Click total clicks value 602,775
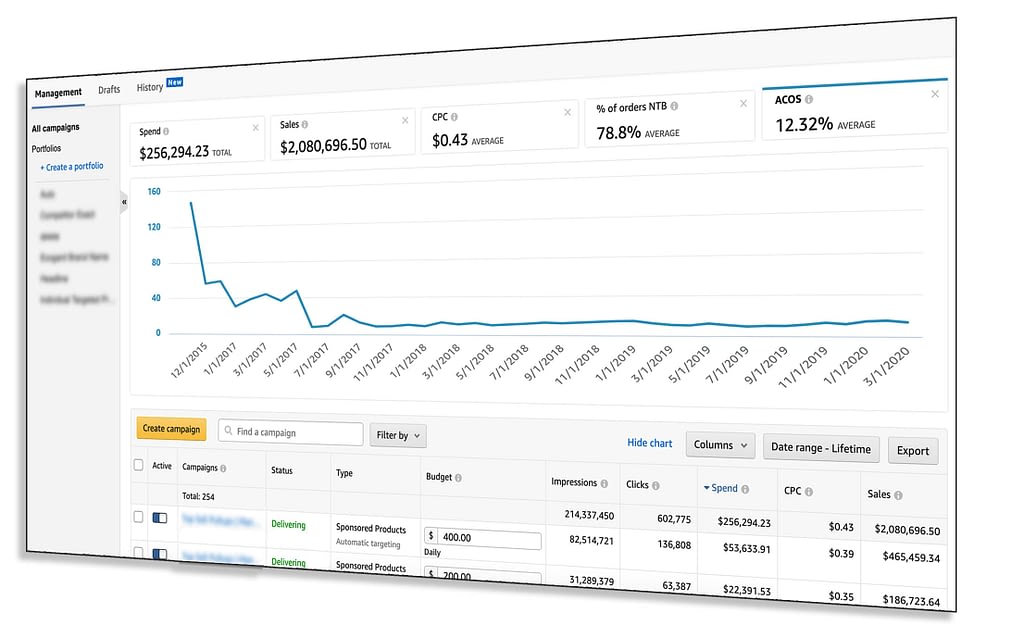The width and height of the screenshot is (1024, 638). point(674,518)
